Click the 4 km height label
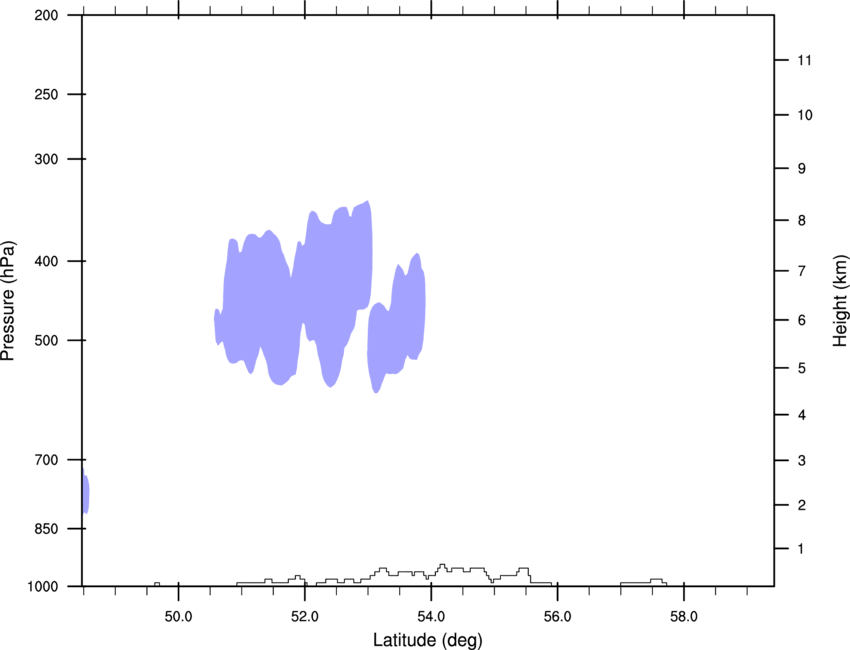 coord(802,415)
